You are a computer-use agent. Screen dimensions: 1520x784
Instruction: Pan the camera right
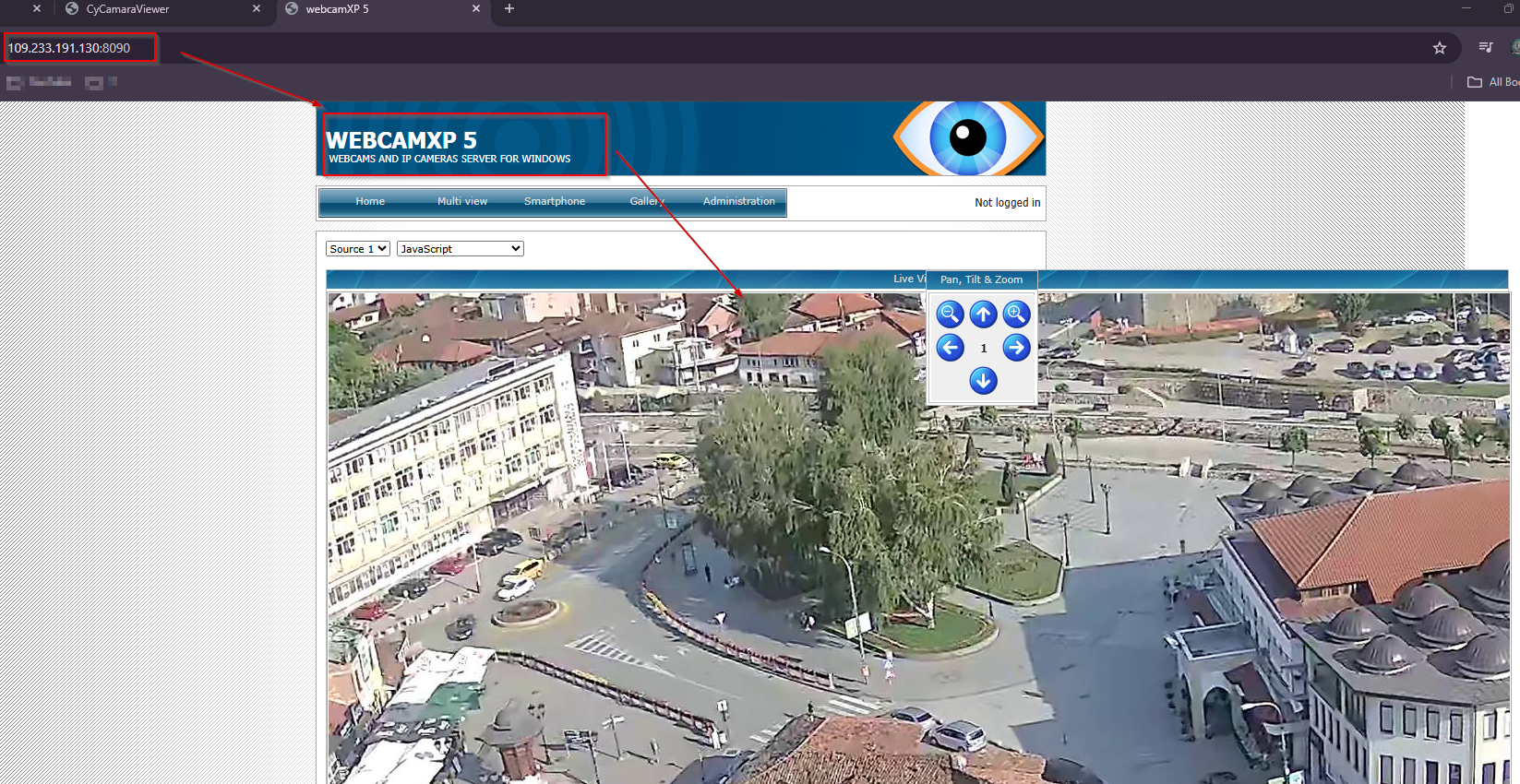pos(1016,348)
